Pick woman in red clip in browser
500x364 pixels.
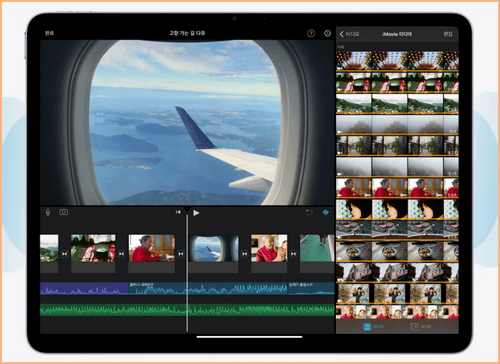(x=397, y=188)
